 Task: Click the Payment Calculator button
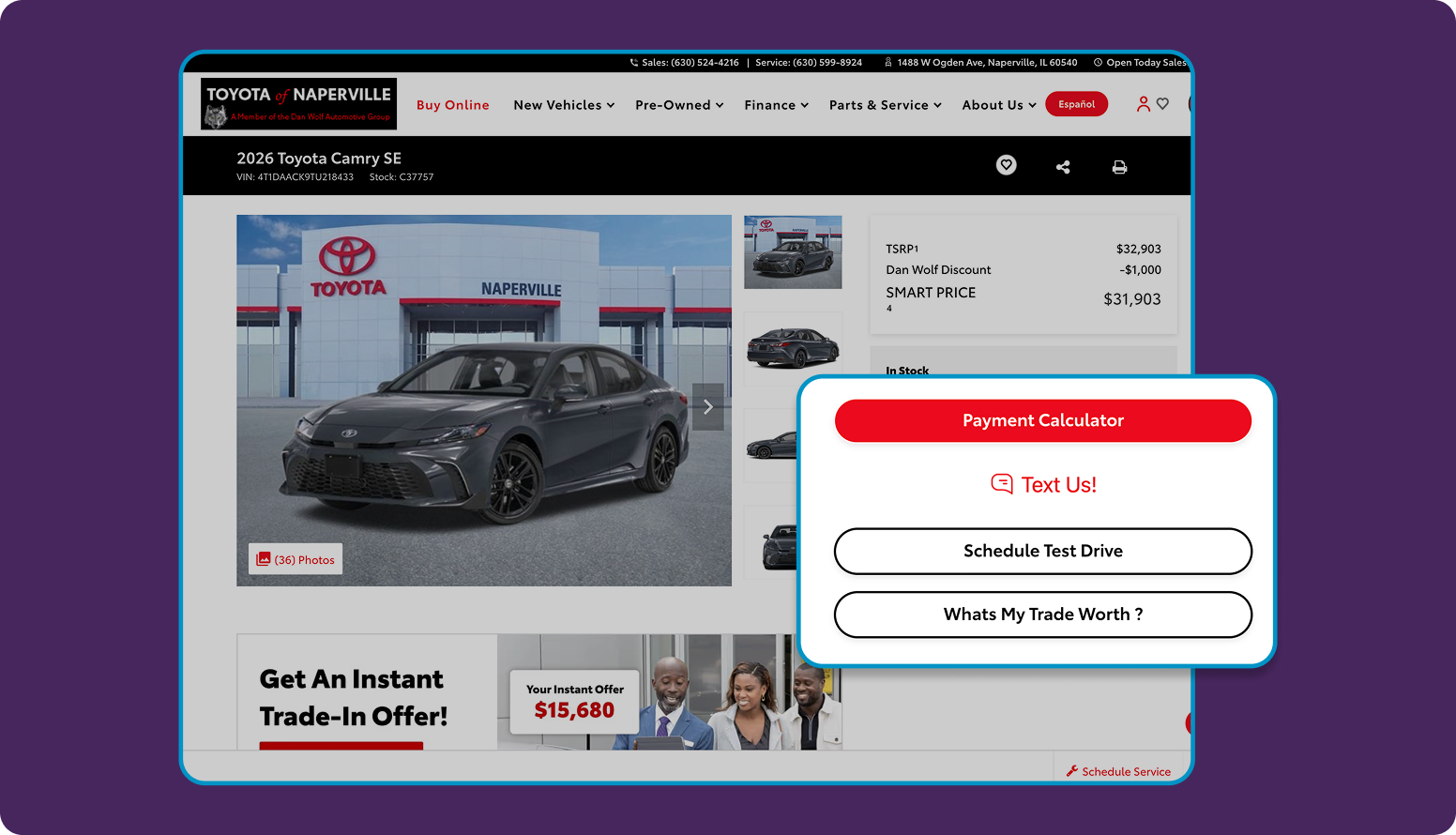coord(1042,420)
